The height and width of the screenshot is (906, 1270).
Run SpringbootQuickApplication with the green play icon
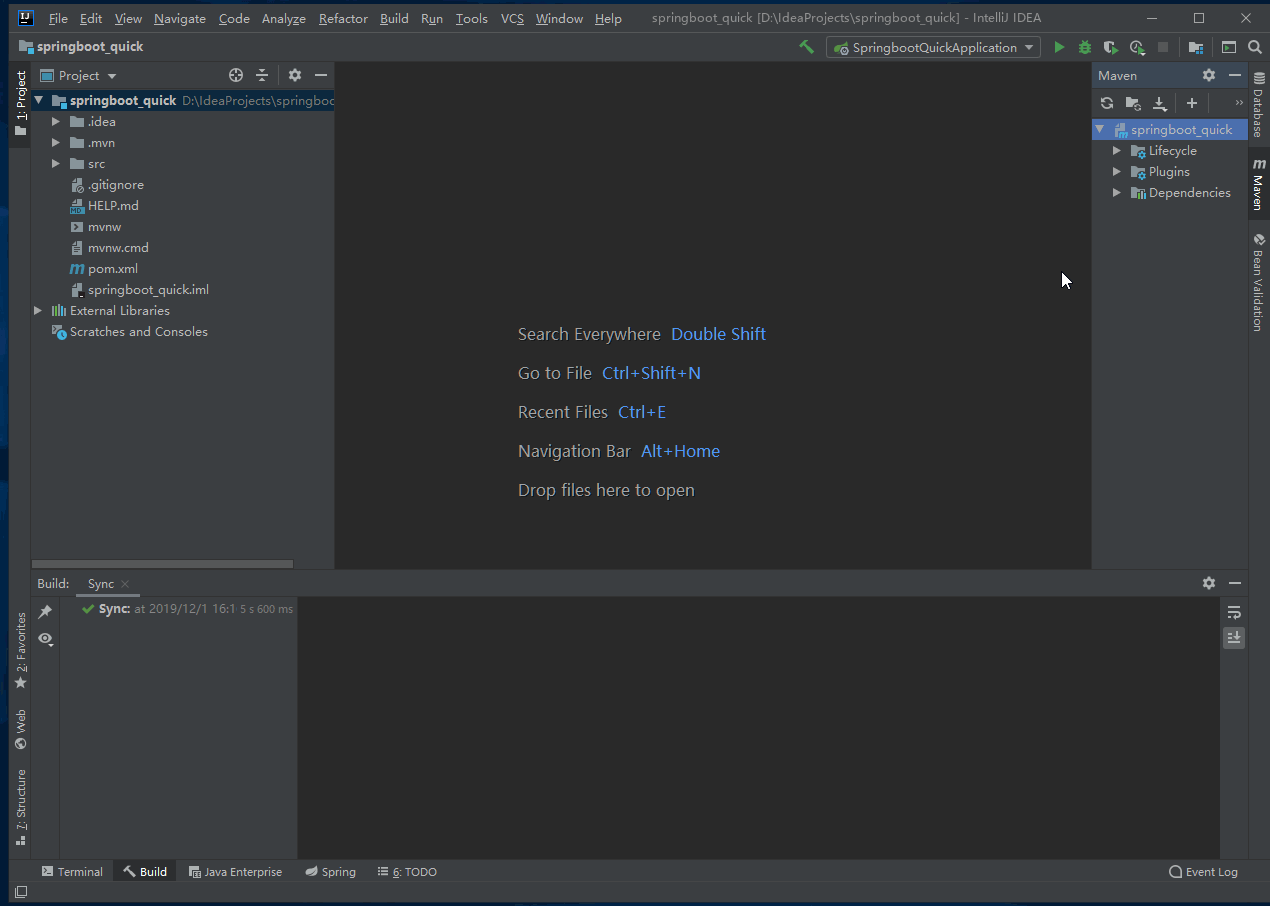point(1059,47)
